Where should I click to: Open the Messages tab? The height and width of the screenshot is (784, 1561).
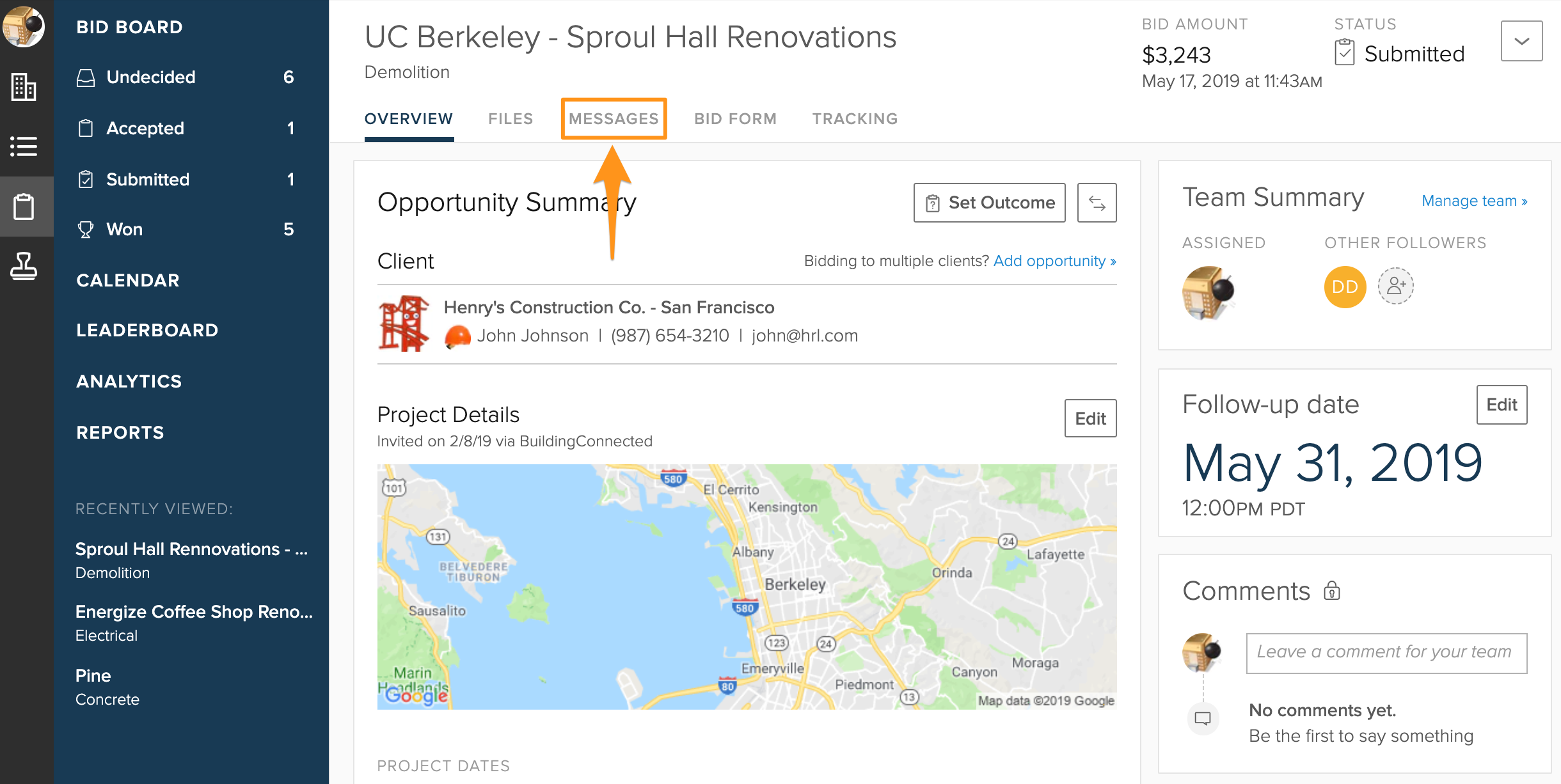pyautogui.click(x=614, y=119)
